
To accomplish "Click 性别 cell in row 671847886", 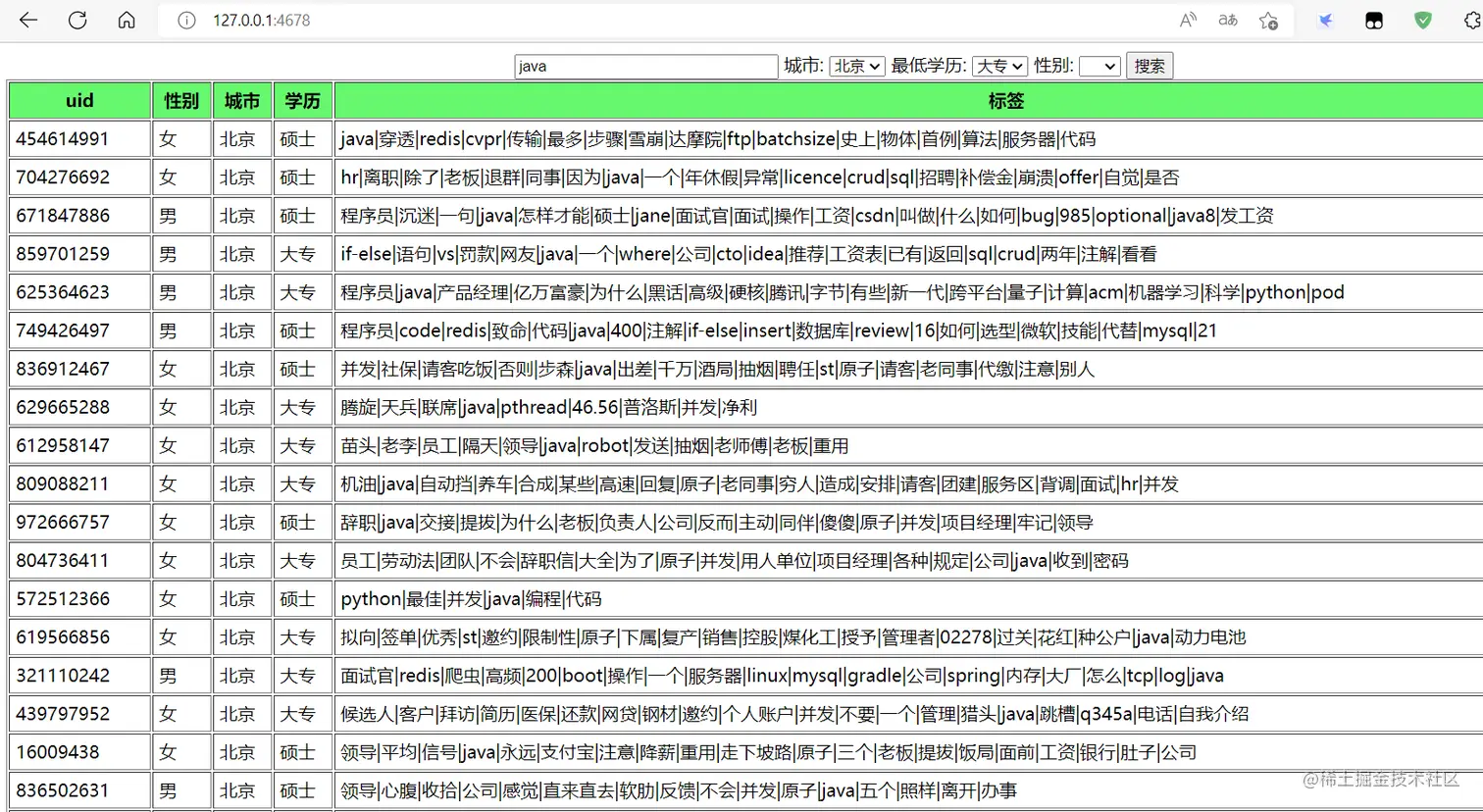I will coord(181,216).
